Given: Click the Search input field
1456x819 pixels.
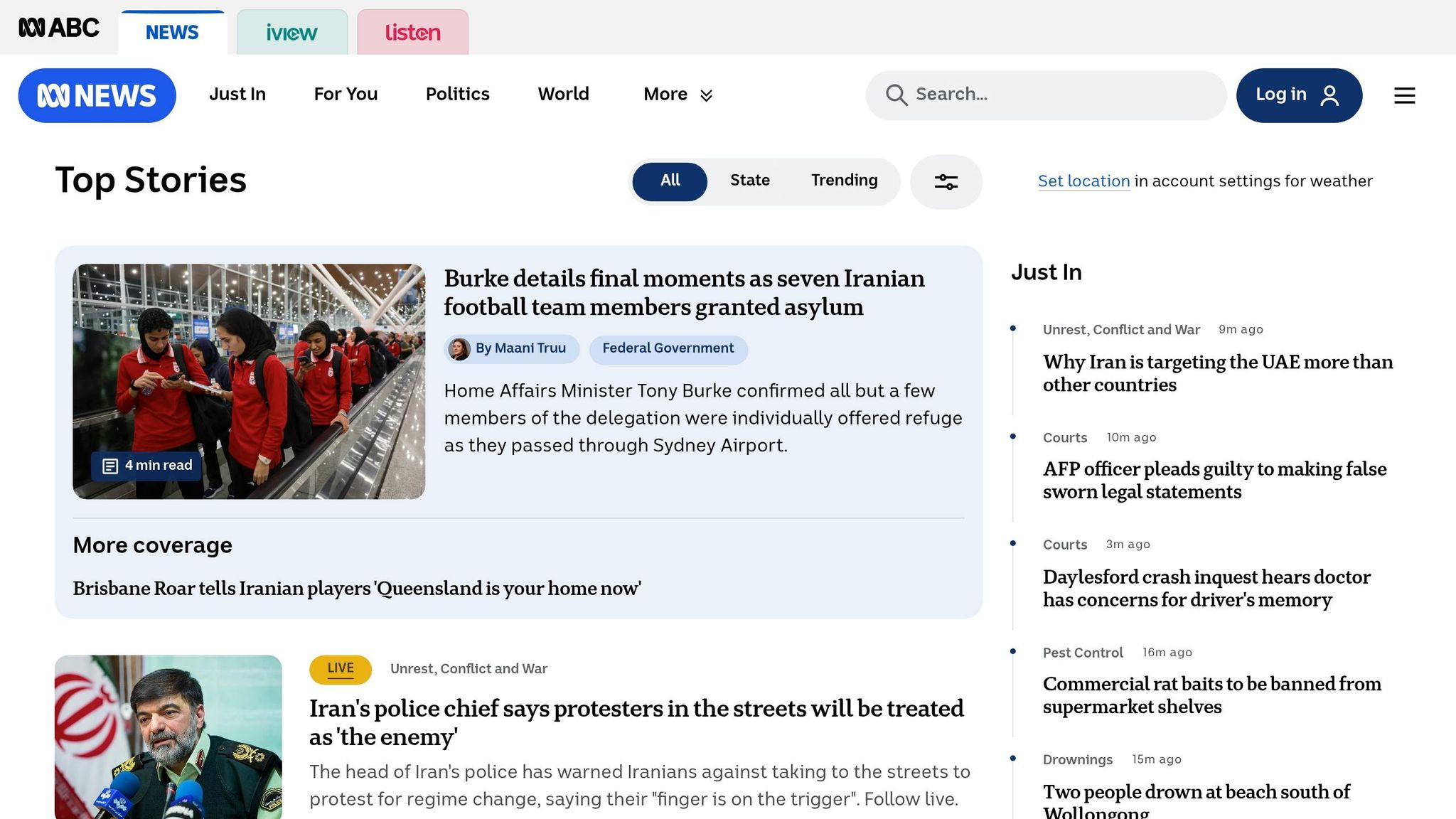Looking at the screenshot, I should 1046,95.
